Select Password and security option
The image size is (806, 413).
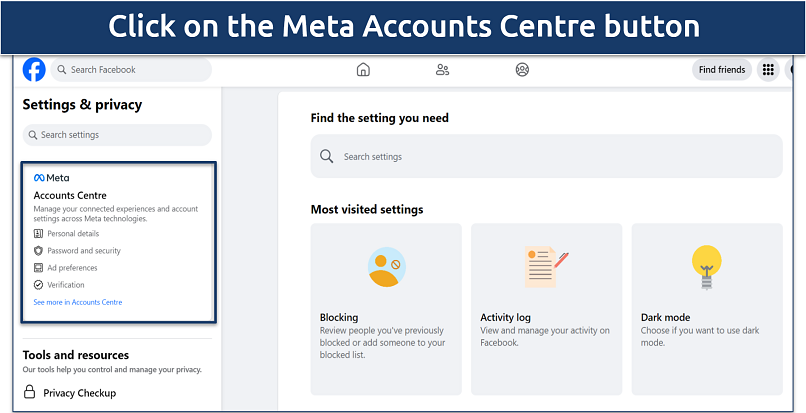click(84, 251)
